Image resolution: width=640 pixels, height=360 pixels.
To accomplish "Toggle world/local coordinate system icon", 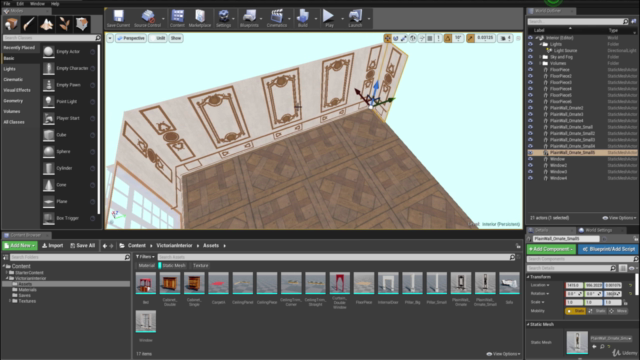I will (413, 38).
